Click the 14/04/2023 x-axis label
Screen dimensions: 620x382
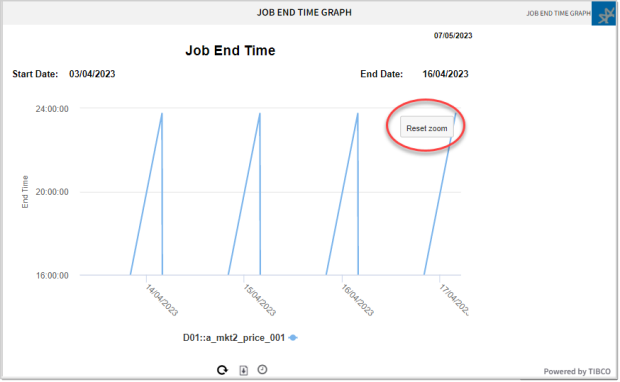[x=162, y=300]
